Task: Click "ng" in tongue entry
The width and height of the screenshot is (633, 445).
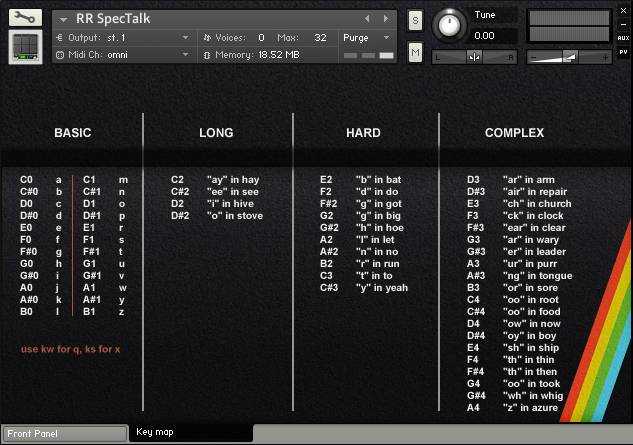Action: 537,276
